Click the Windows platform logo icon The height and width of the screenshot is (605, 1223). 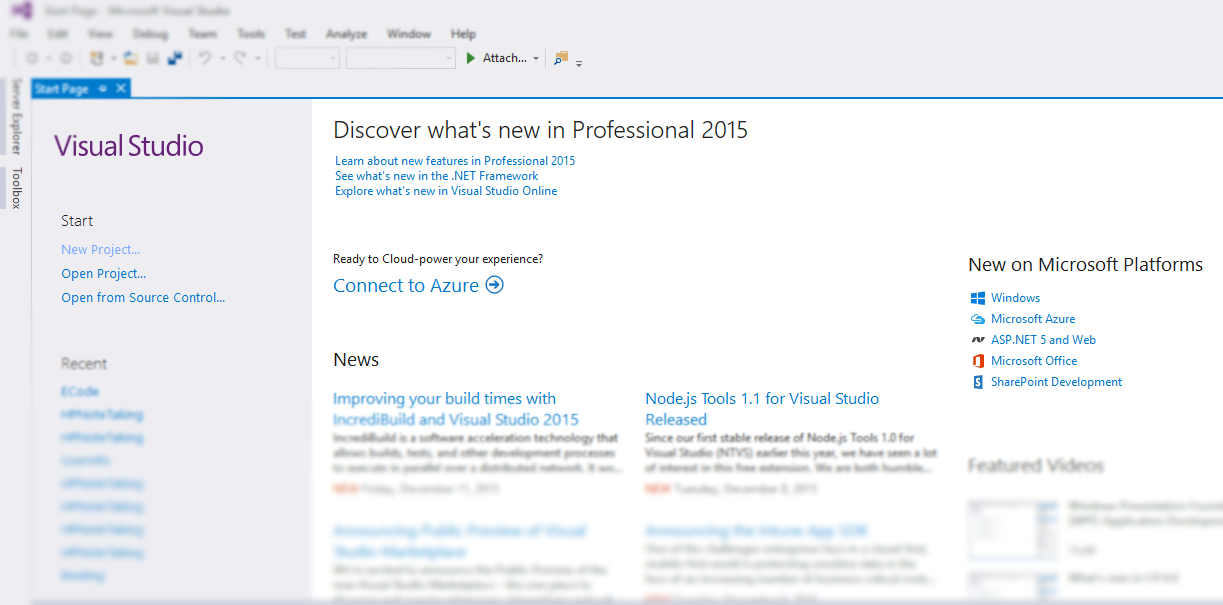click(978, 298)
